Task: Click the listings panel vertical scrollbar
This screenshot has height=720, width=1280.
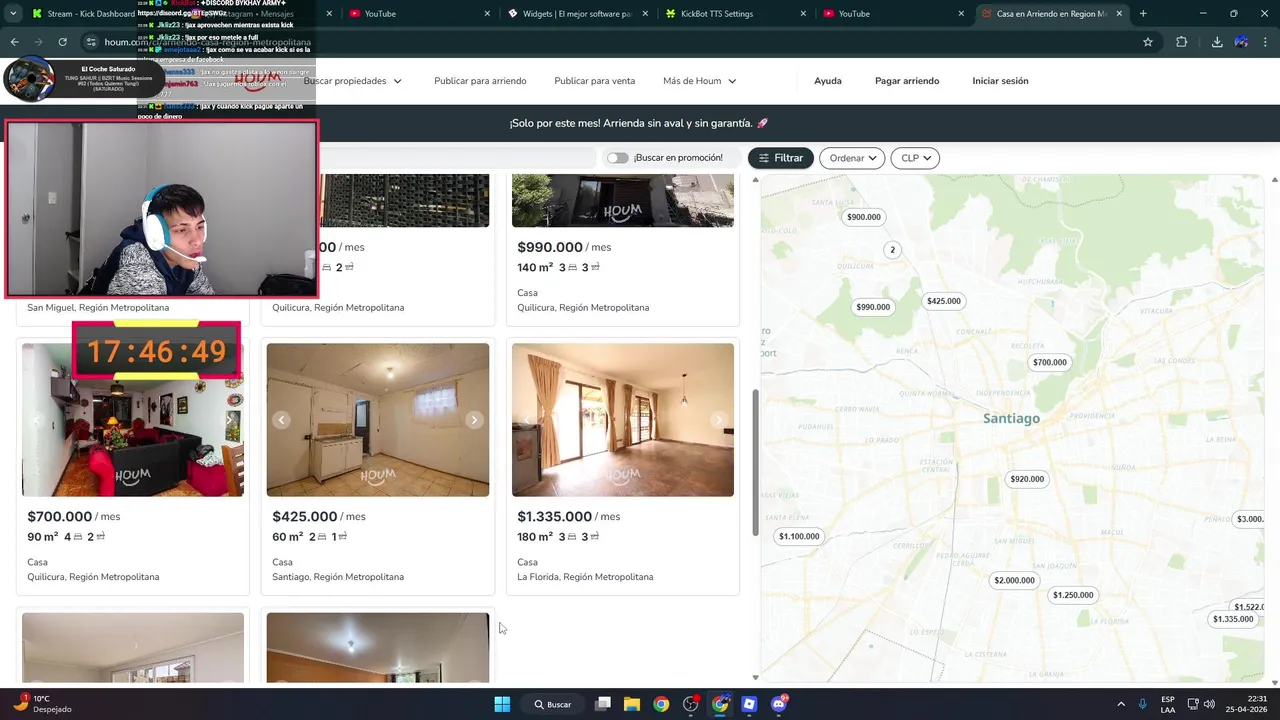Action: tap(755, 462)
